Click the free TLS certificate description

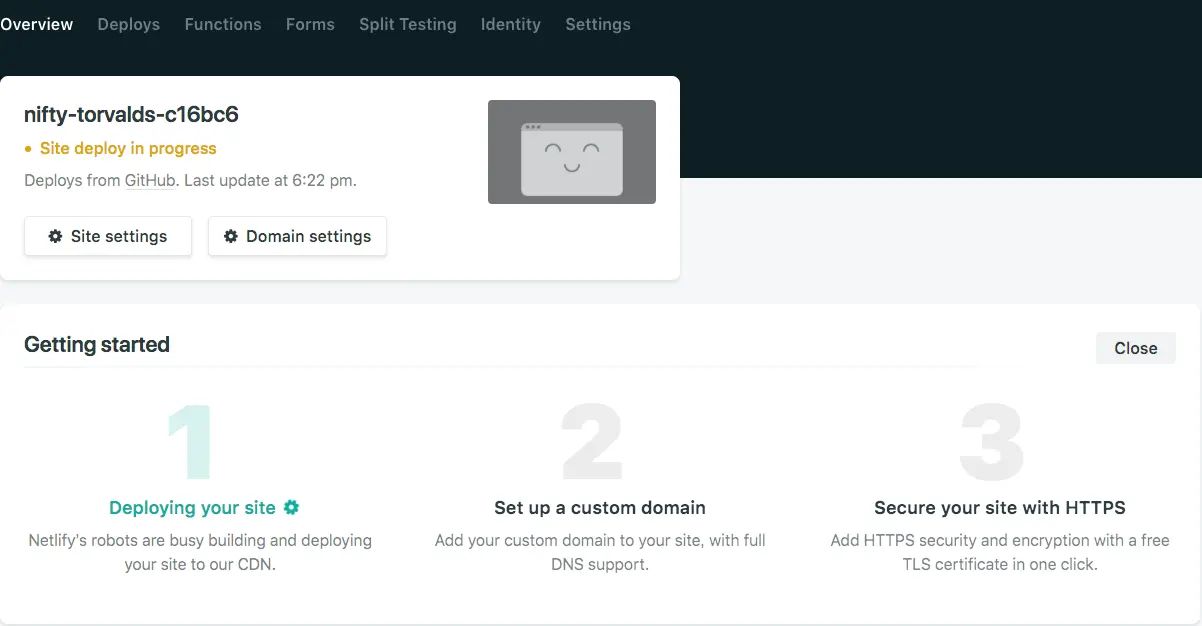click(x=1000, y=552)
